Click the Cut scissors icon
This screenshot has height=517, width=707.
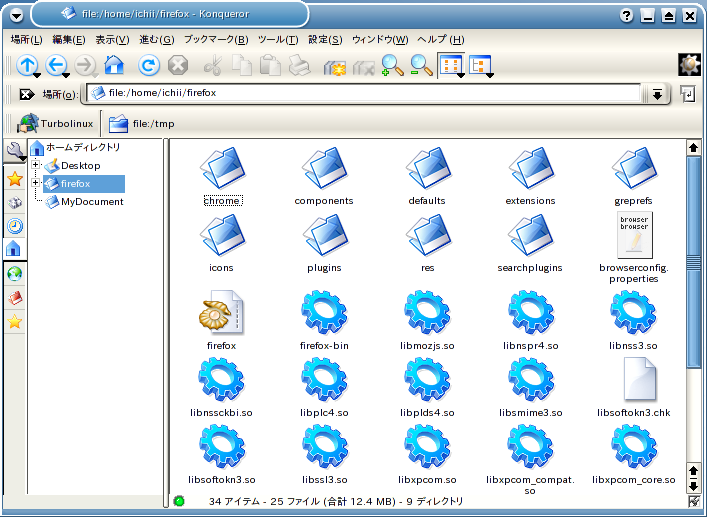pos(213,65)
